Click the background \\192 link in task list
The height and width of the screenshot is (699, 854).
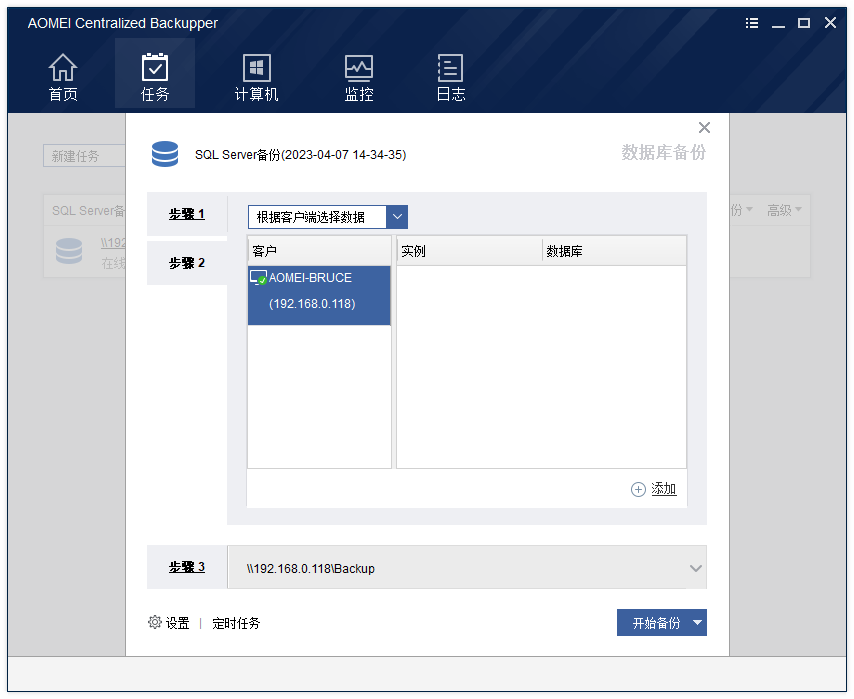(x=113, y=242)
